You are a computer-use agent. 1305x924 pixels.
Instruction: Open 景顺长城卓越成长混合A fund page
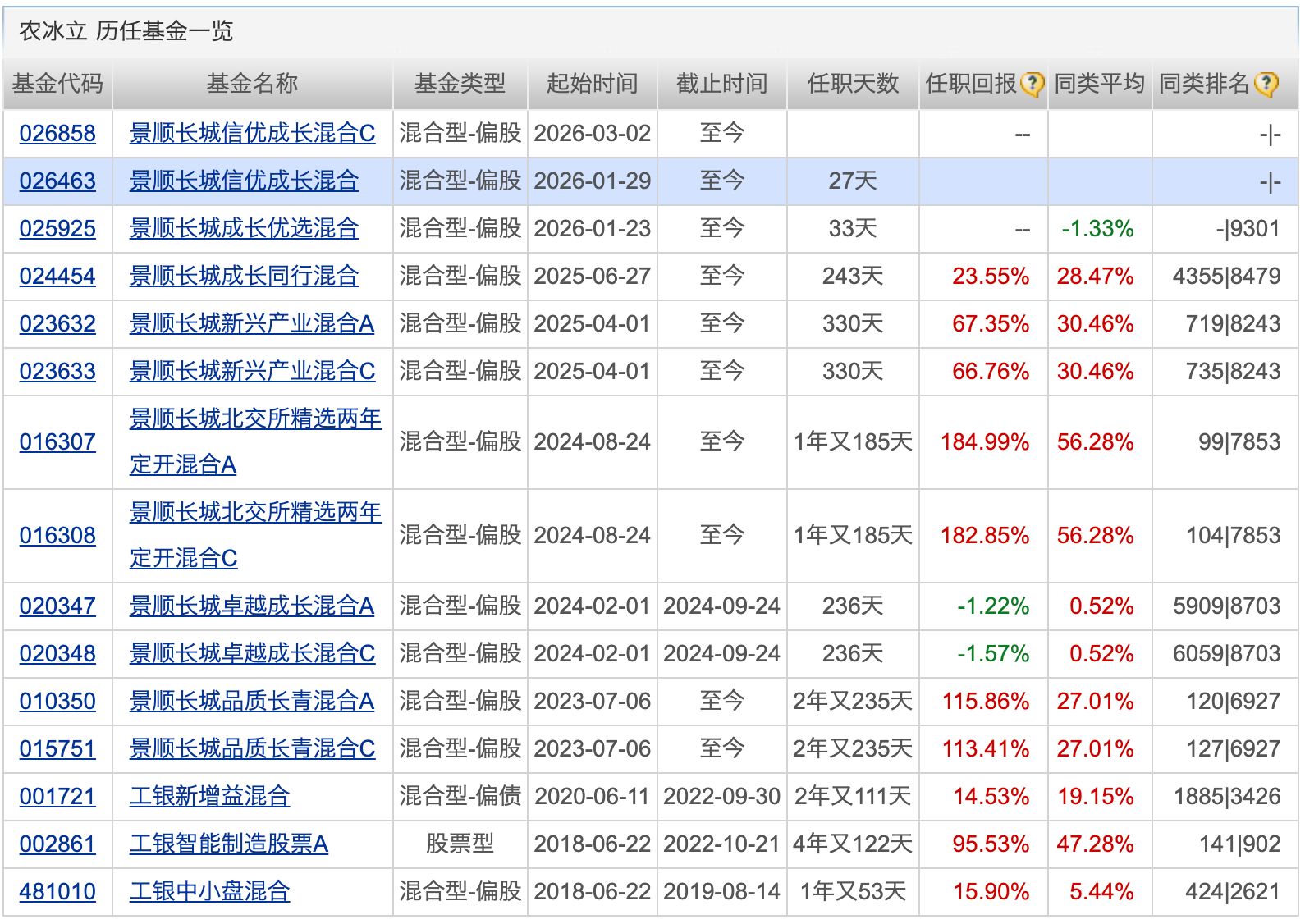point(251,606)
